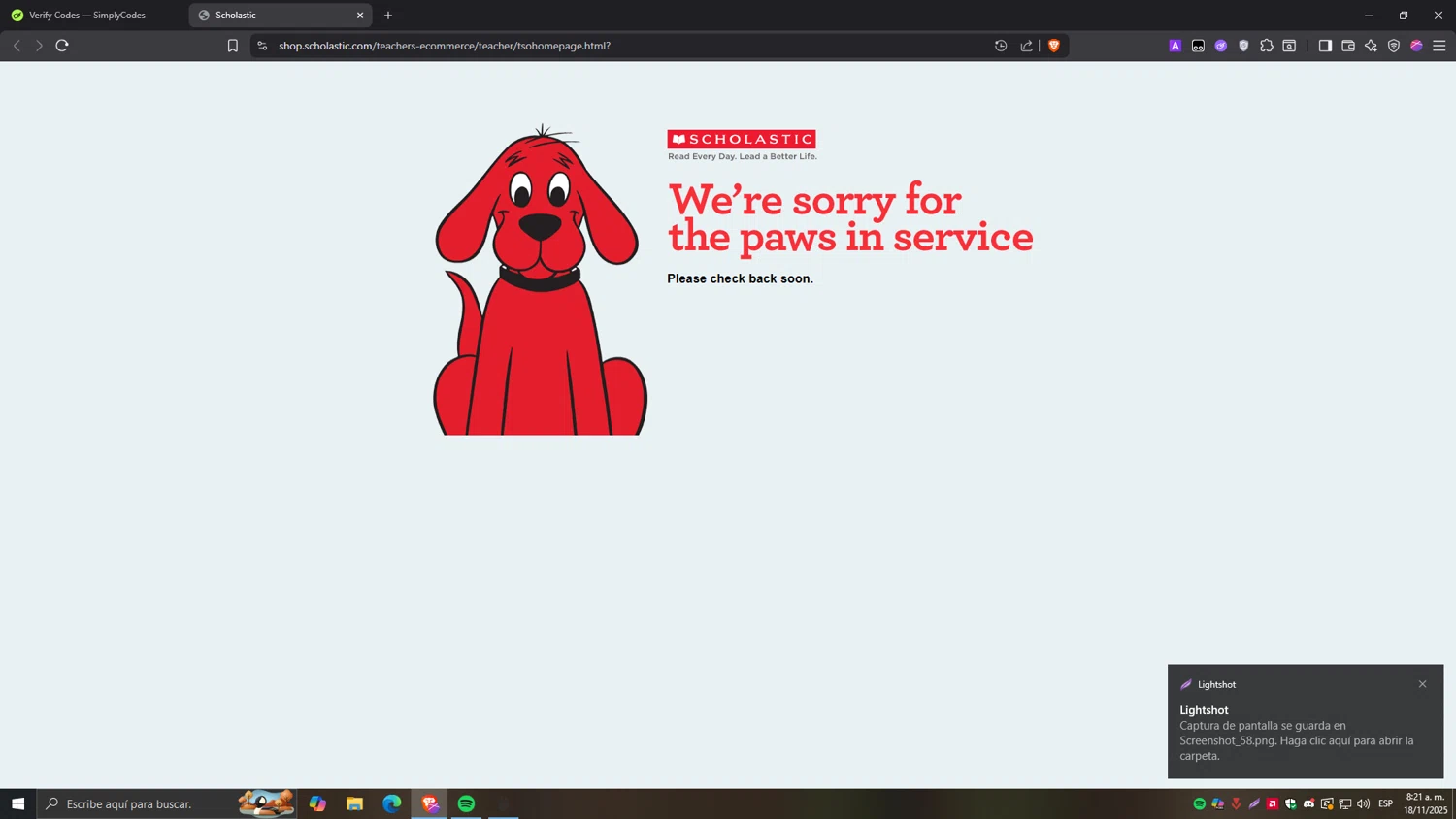
Task: Open Brave Shields lion icon
Action: 1054,46
